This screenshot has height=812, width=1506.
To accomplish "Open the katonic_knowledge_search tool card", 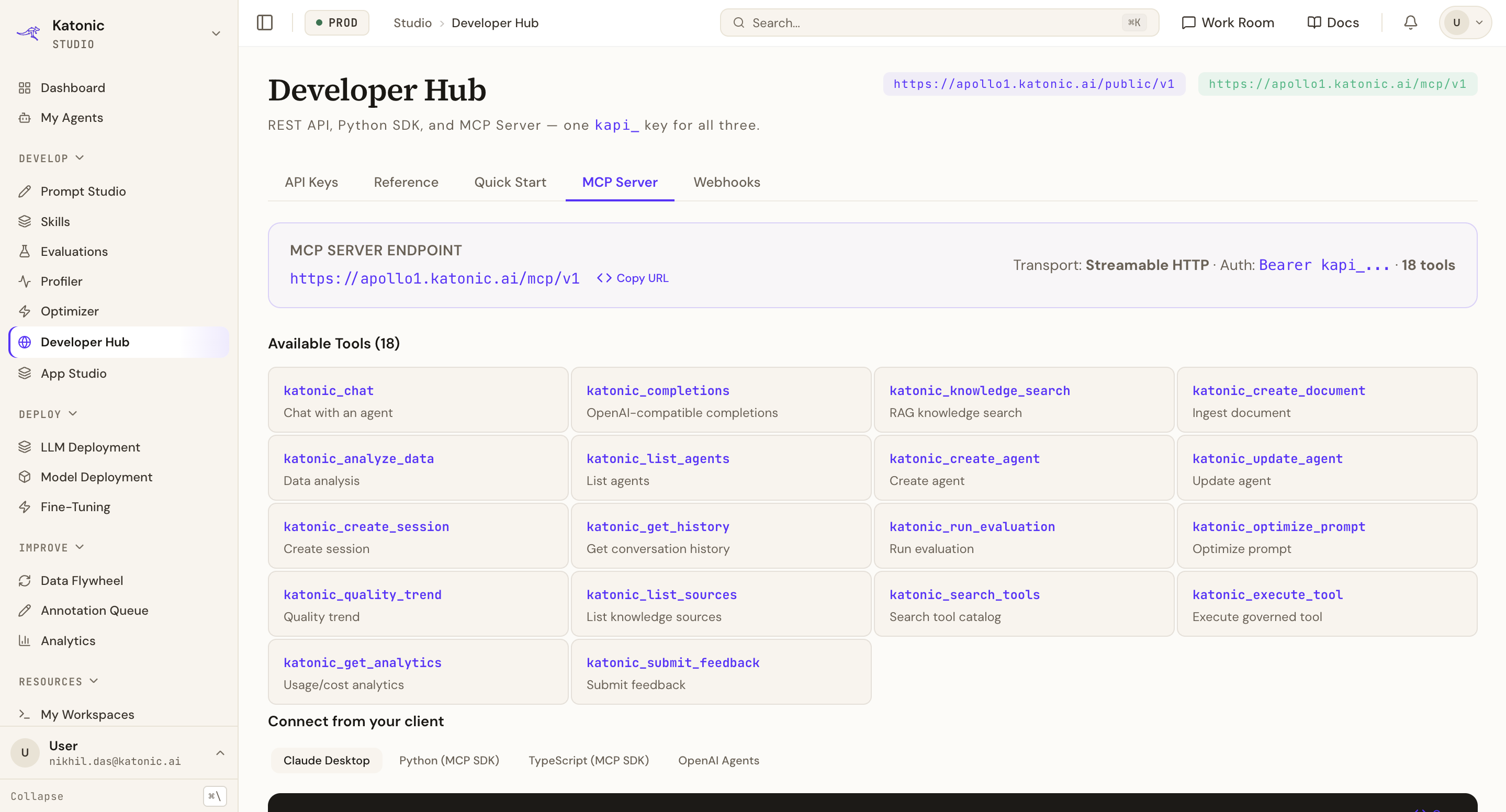I will [1024, 400].
